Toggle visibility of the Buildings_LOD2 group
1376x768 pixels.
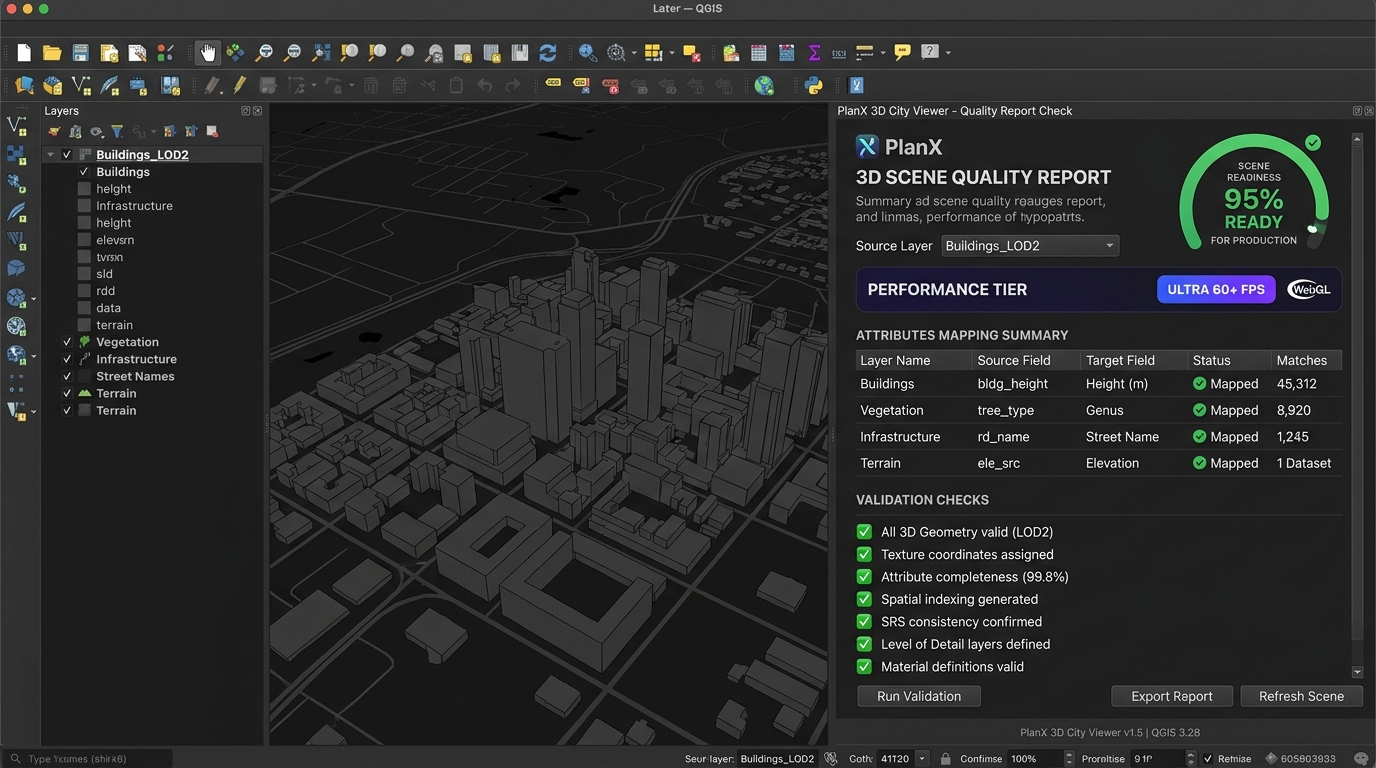tap(67, 155)
